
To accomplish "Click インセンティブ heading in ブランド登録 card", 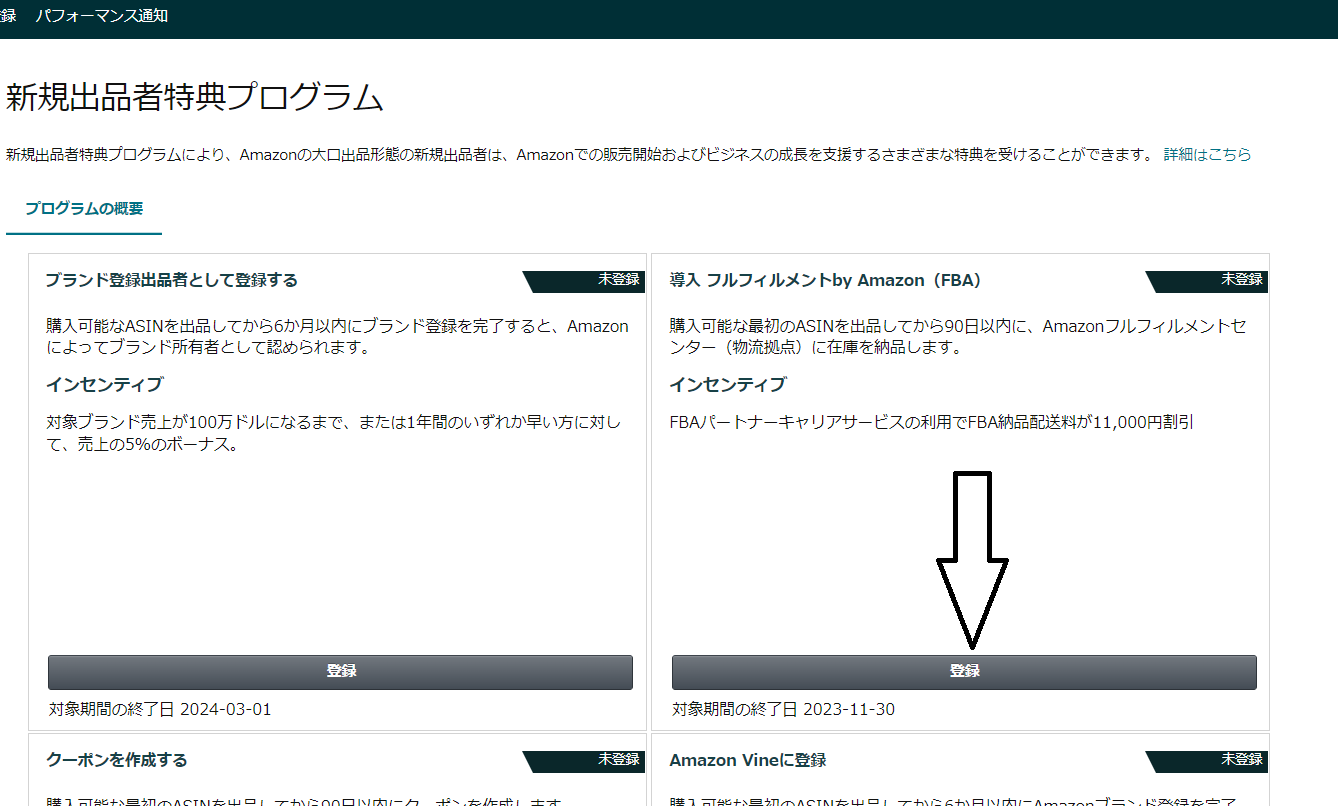I will tap(104, 385).
